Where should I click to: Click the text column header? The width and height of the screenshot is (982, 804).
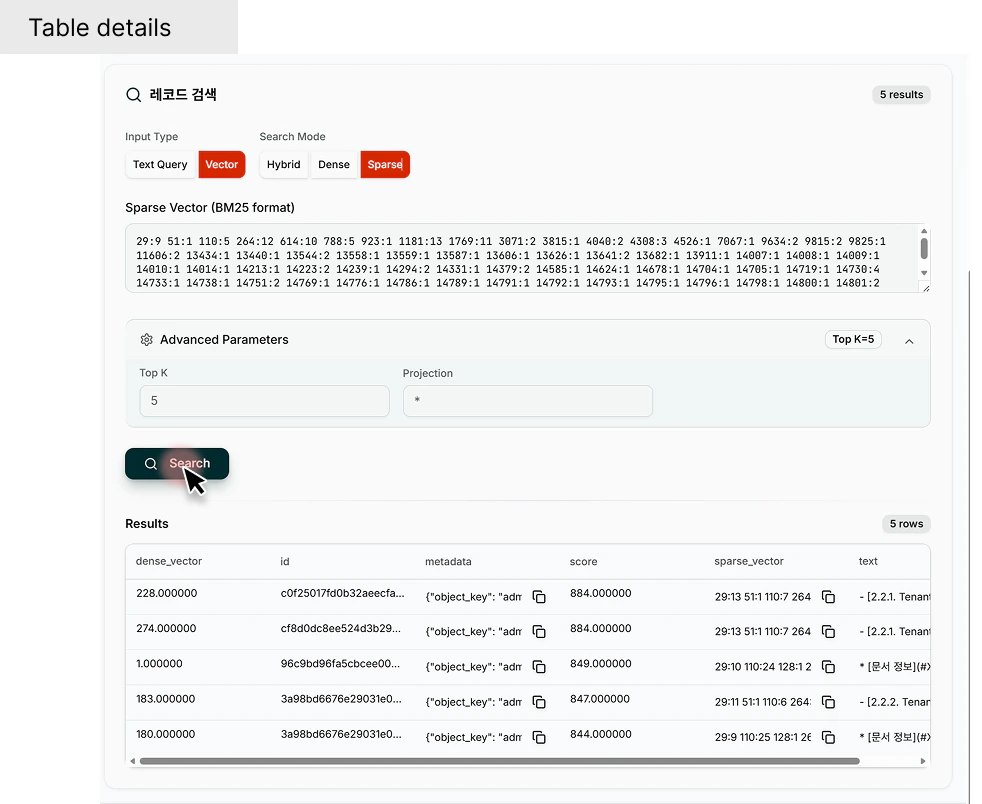tap(868, 562)
